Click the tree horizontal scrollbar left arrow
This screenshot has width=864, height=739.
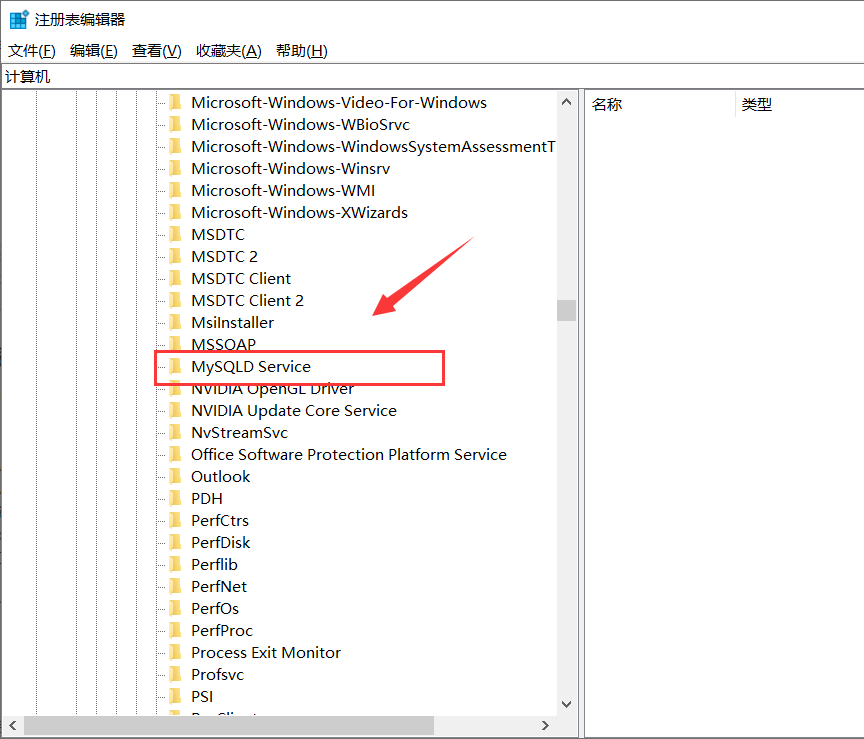tap(13, 725)
